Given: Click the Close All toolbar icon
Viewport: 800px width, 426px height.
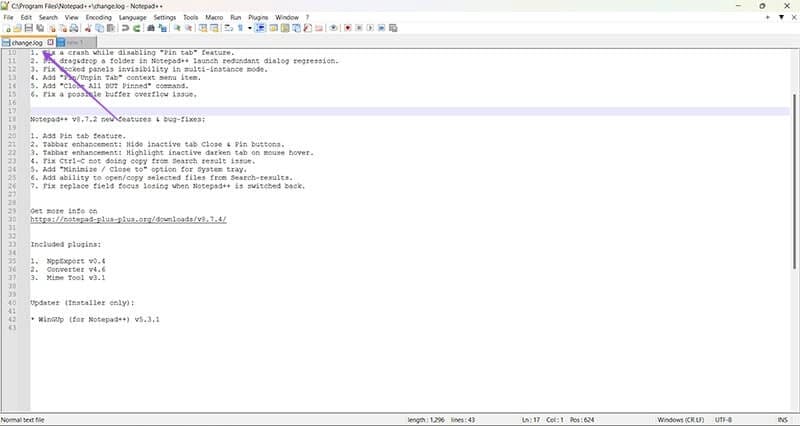Looking at the screenshot, I should 63,28.
